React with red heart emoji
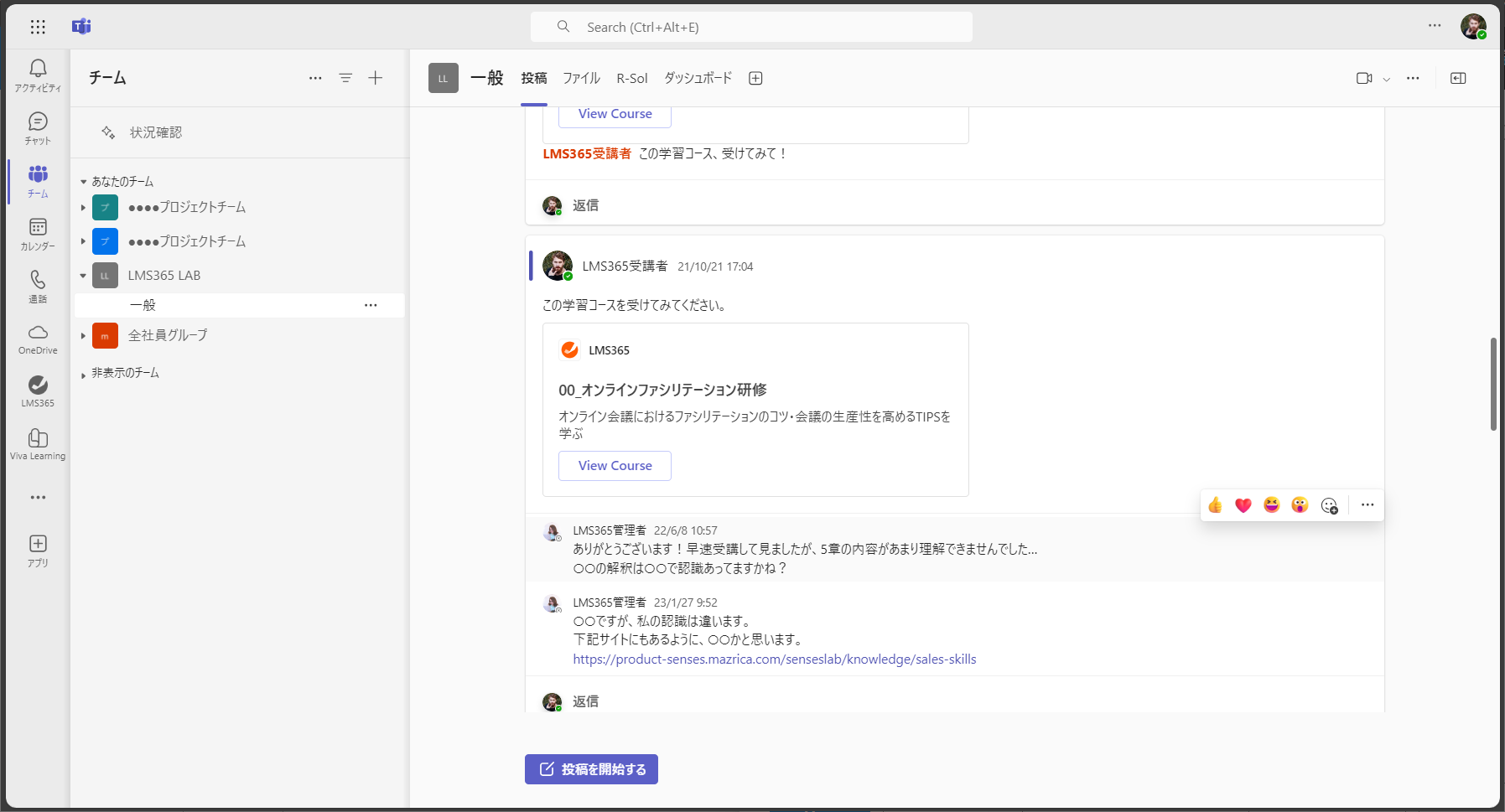The height and width of the screenshot is (812, 1505). [x=1243, y=504]
